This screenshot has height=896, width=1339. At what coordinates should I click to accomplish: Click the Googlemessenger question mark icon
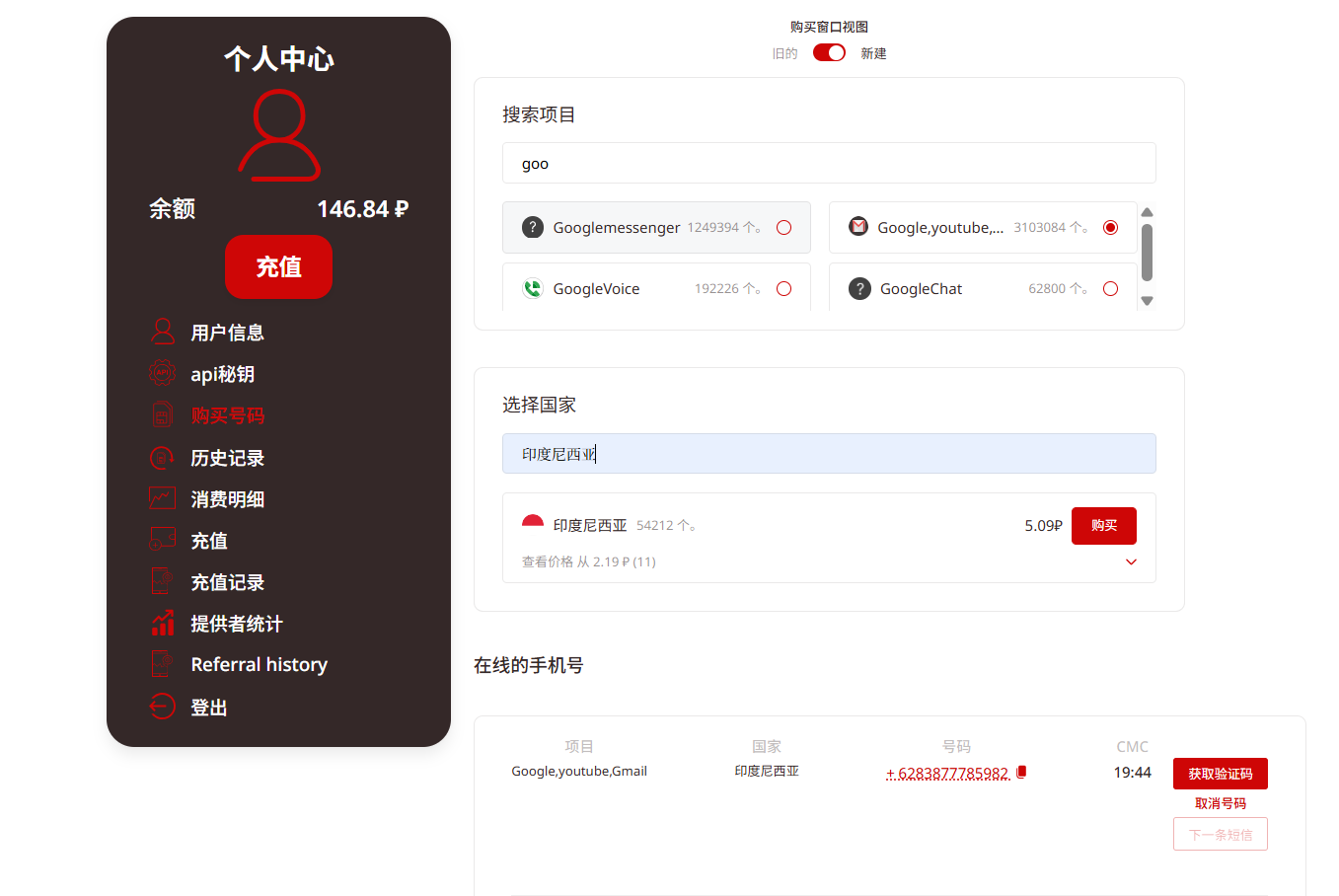coord(533,227)
